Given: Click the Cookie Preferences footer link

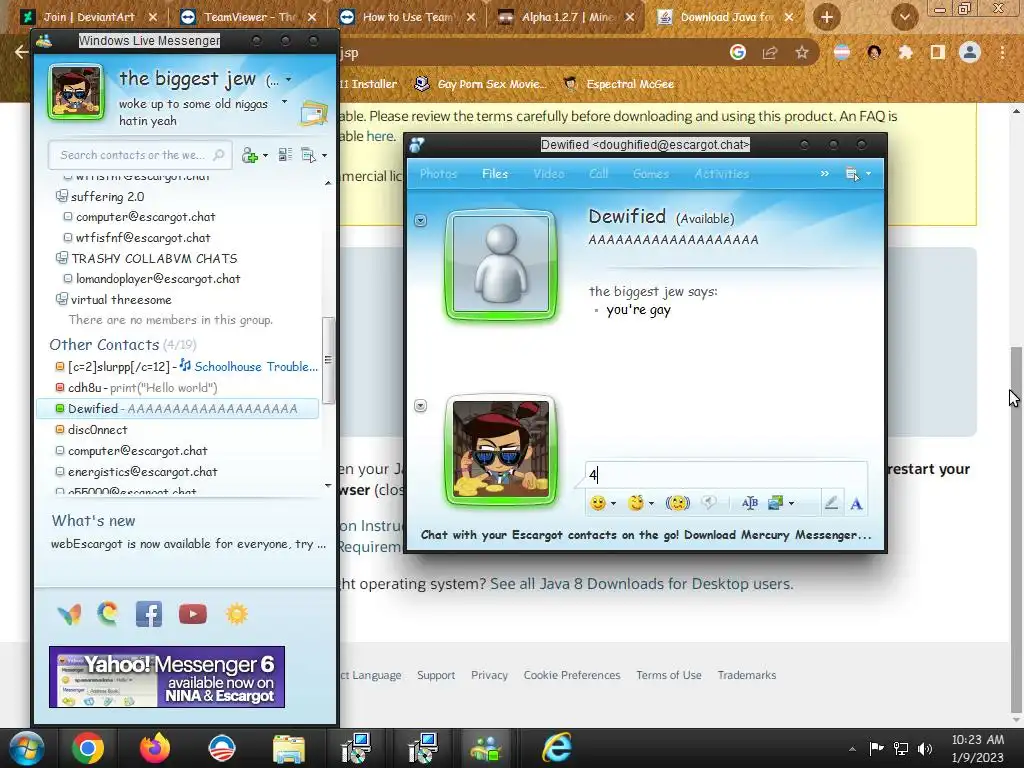Looking at the screenshot, I should [x=571, y=675].
